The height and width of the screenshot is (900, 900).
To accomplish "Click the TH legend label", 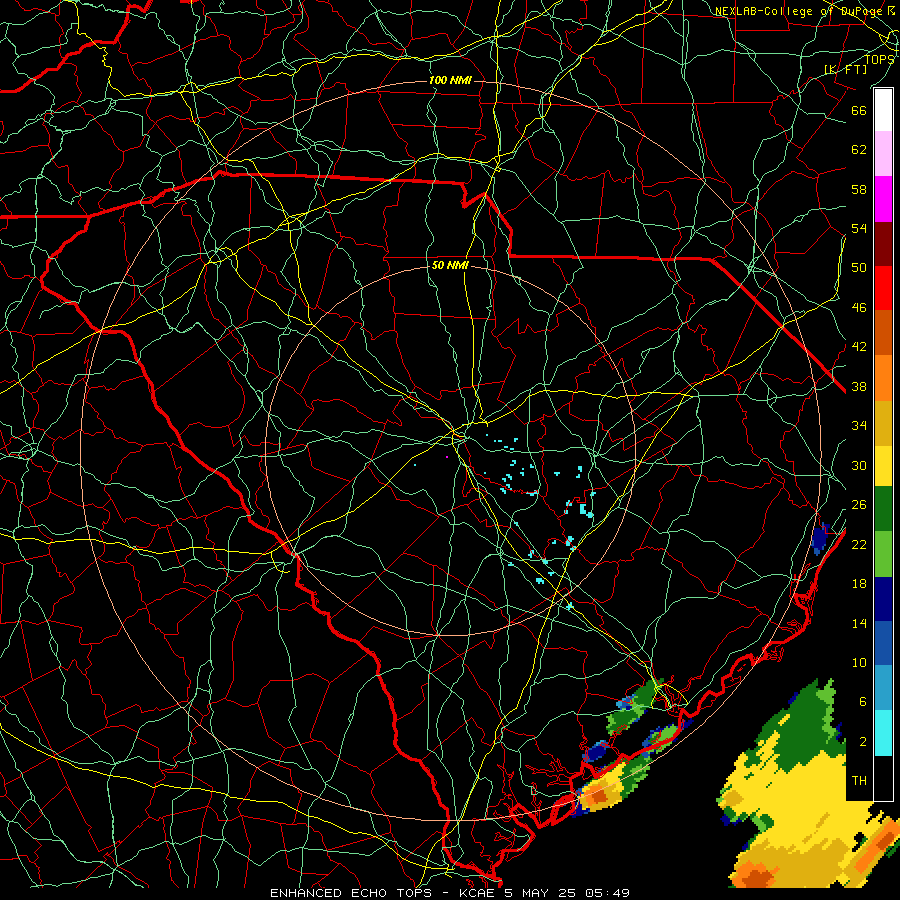I will pyautogui.click(x=859, y=781).
